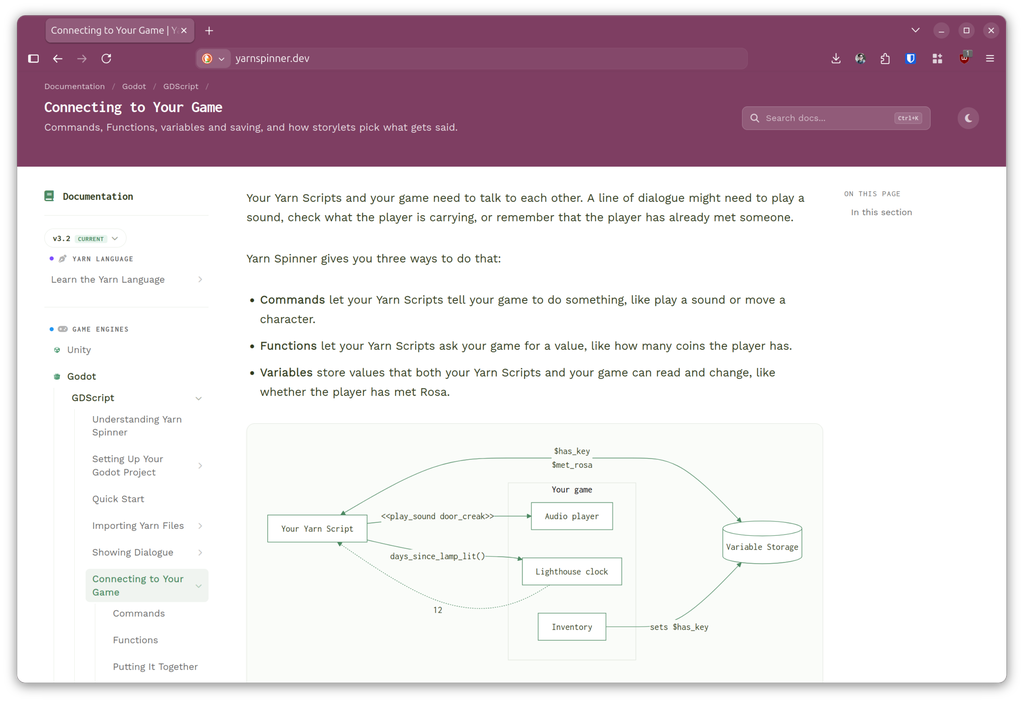Open Learn the Yarn Language page
Screen dimensions: 1024x702
coord(108,279)
